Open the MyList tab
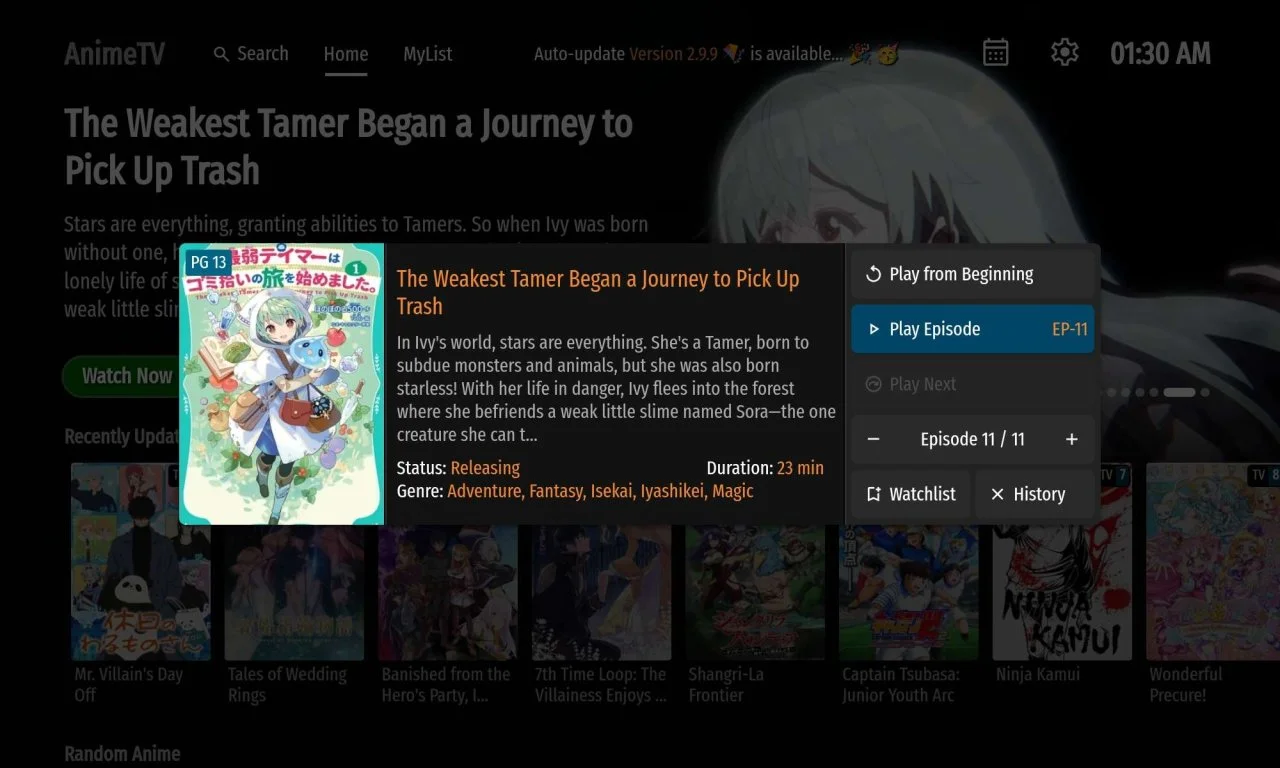The height and width of the screenshot is (768, 1280). (428, 54)
